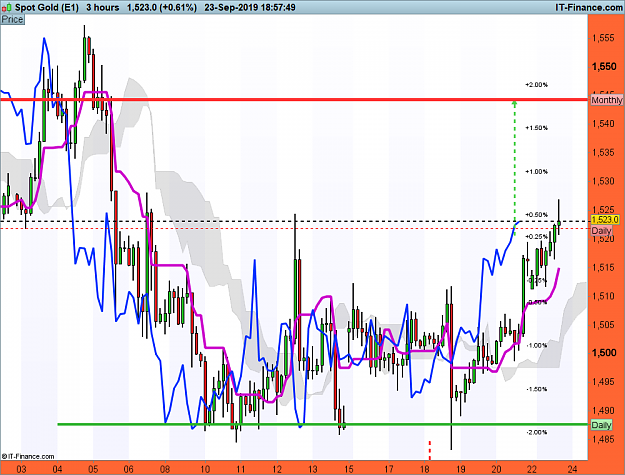Image resolution: width=625 pixels, height=475 pixels.
Task: Open the 3 hours timeframe label
Action: pos(102,8)
